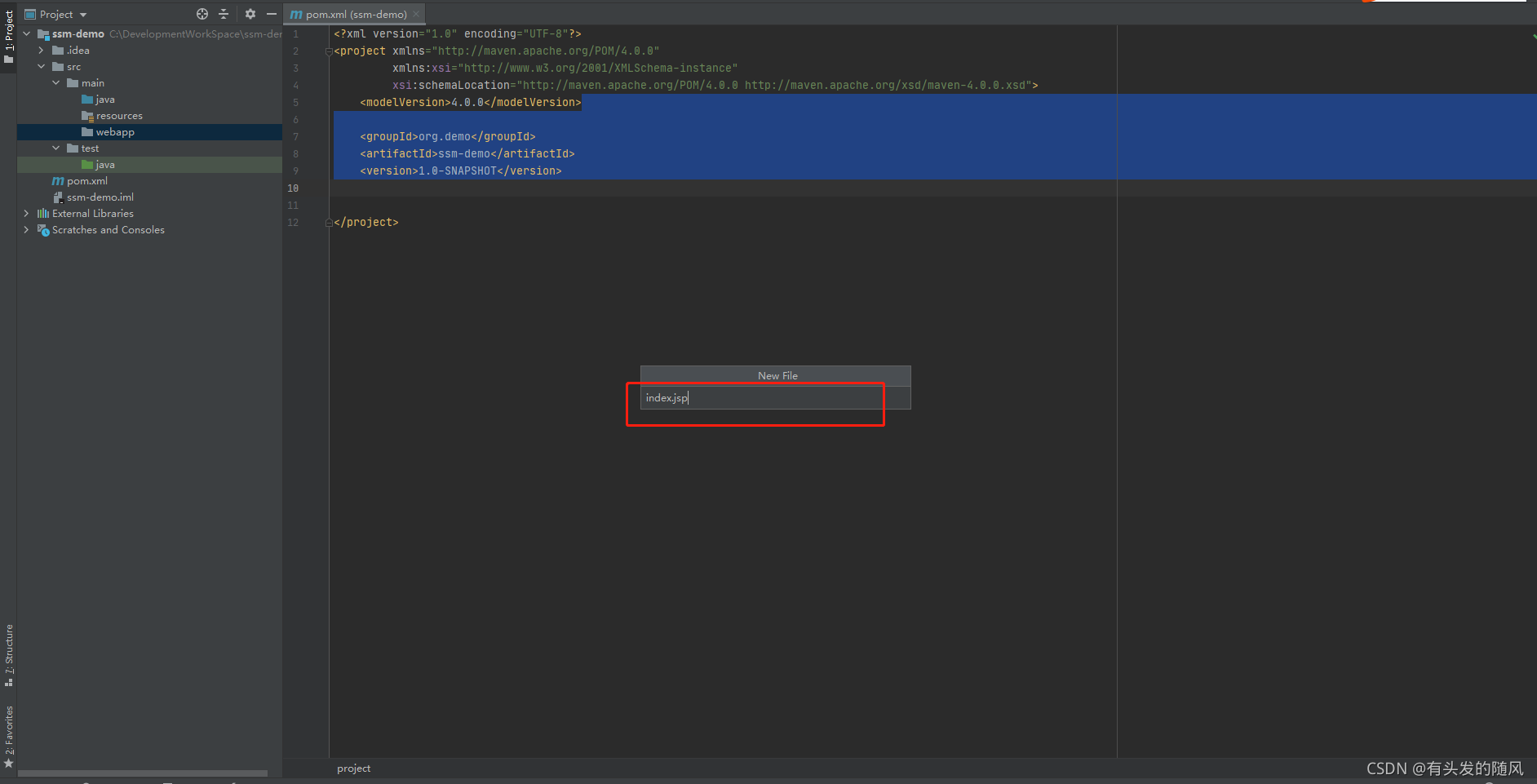This screenshot has height=784, width=1537.
Task: Click the Maven icon on pom.xml tab
Action: pyautogui.click(x=296, y=15)
